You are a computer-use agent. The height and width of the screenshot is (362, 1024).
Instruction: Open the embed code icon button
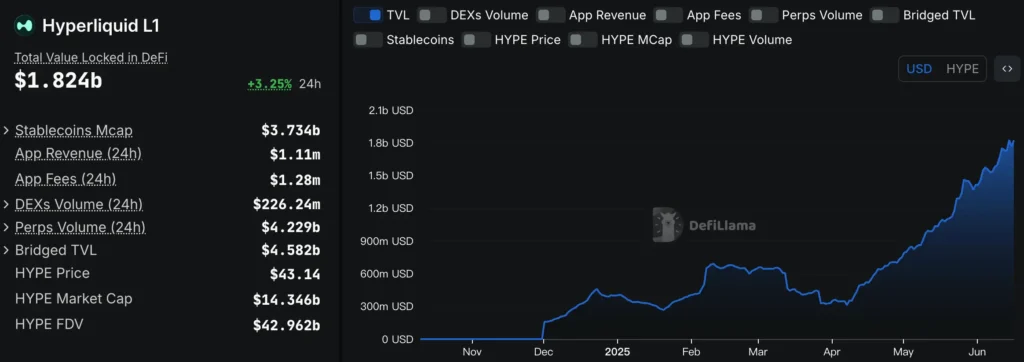click(x=1007, y=69)
